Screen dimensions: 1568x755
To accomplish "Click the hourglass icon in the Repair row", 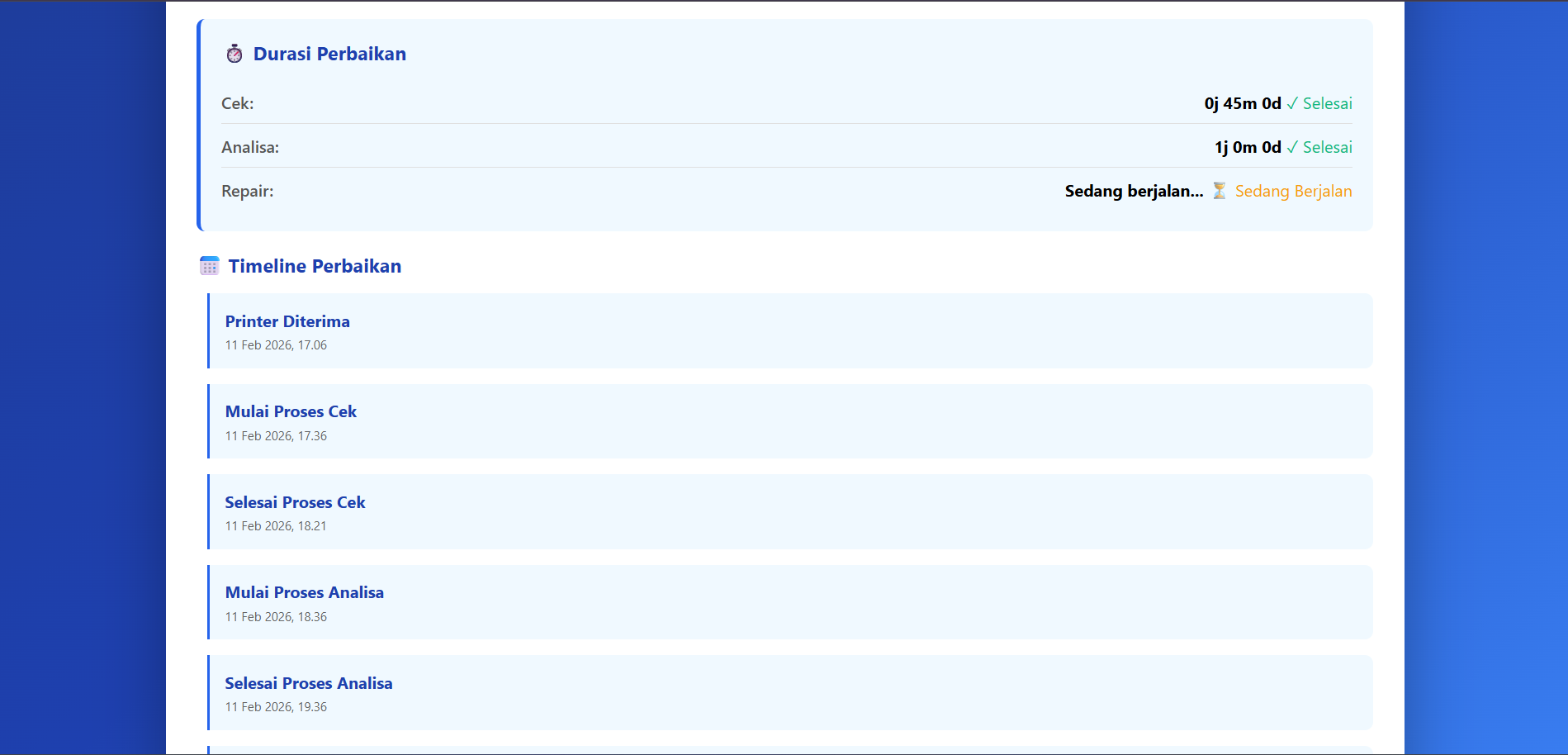I will click(x=1219, y=191).
